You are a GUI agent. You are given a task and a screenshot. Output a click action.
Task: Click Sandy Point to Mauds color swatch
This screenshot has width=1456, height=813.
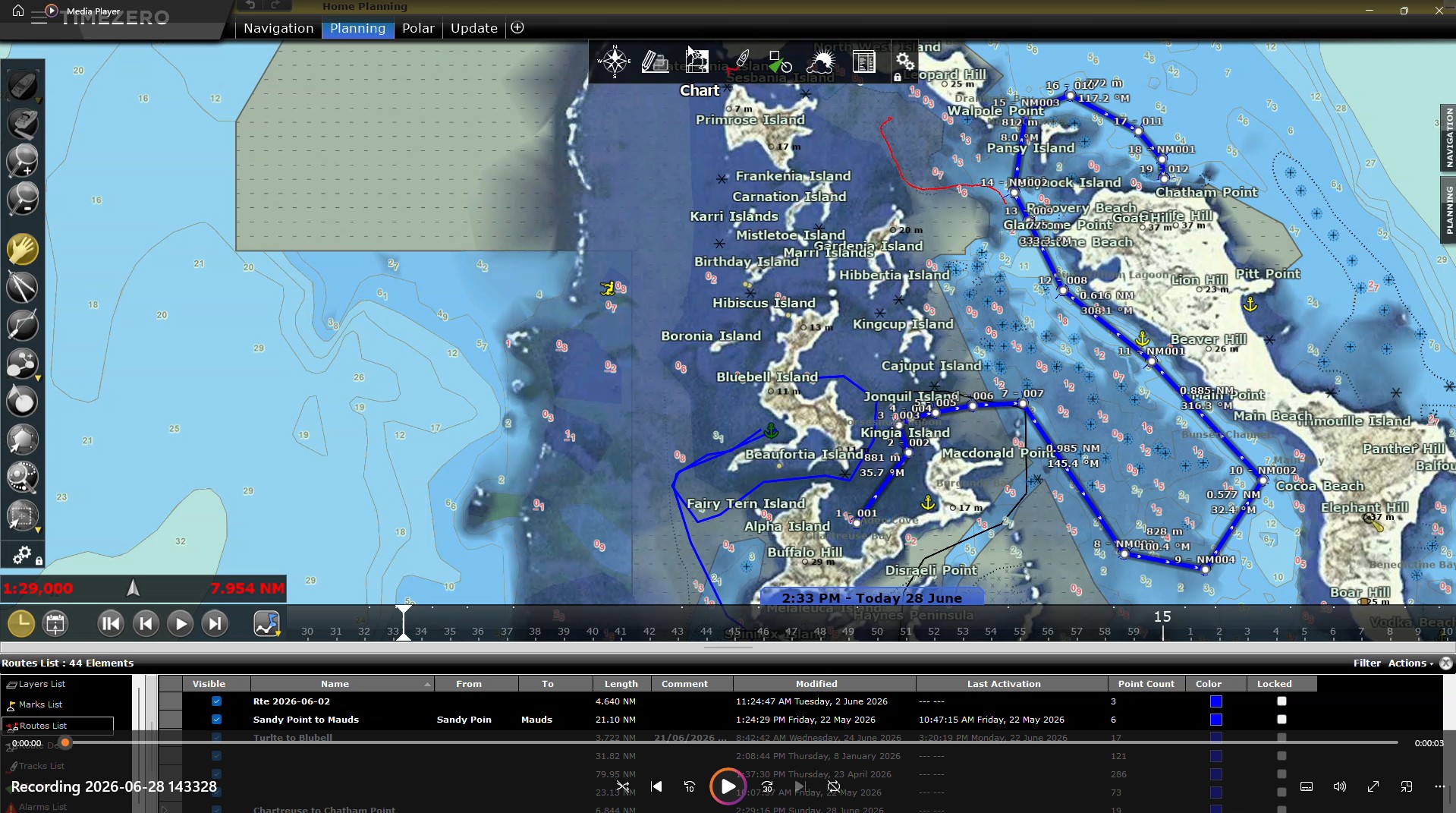coord(1216,720)
